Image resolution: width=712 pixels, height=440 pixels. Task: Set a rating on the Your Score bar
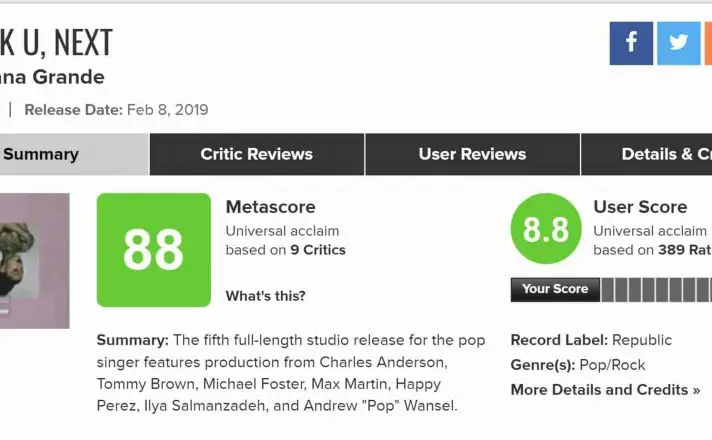657,290
